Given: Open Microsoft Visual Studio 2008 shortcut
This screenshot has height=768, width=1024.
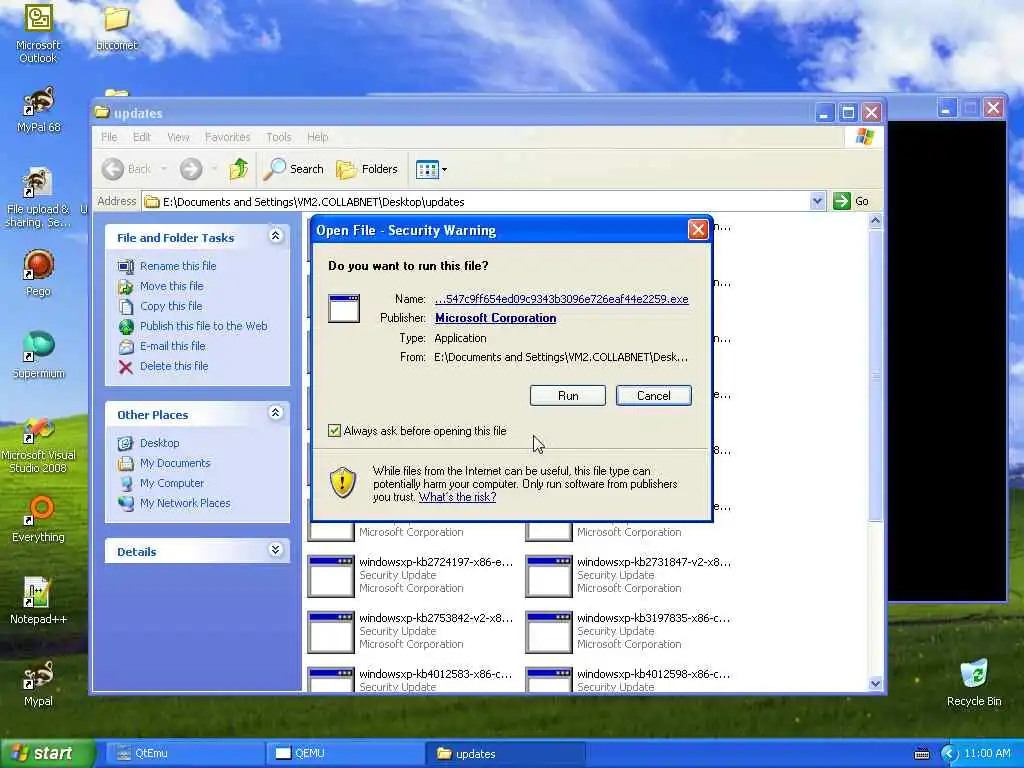Looking at the screenshot, I should (x=38, y=444).
